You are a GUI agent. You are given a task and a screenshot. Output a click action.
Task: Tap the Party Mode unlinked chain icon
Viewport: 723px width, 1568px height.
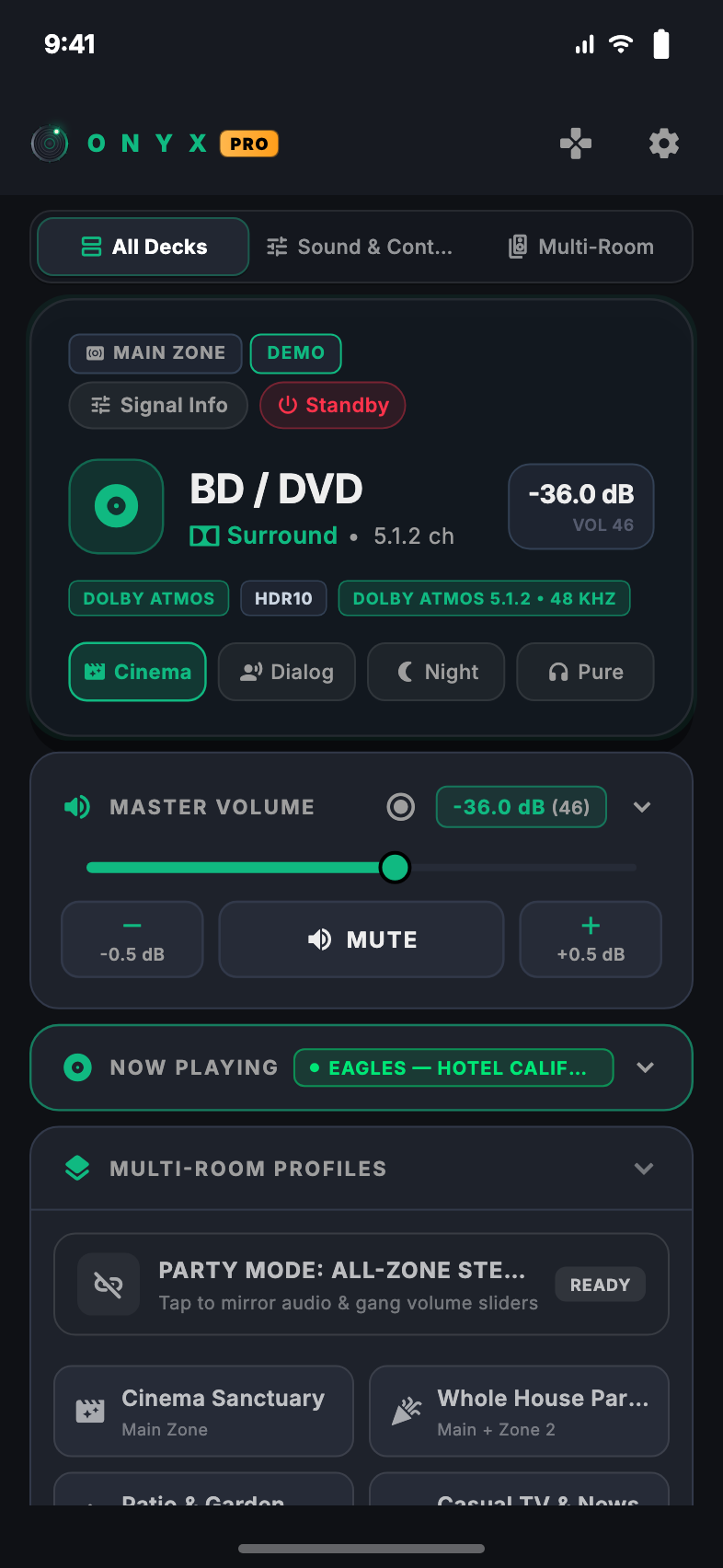(109, 1284)
